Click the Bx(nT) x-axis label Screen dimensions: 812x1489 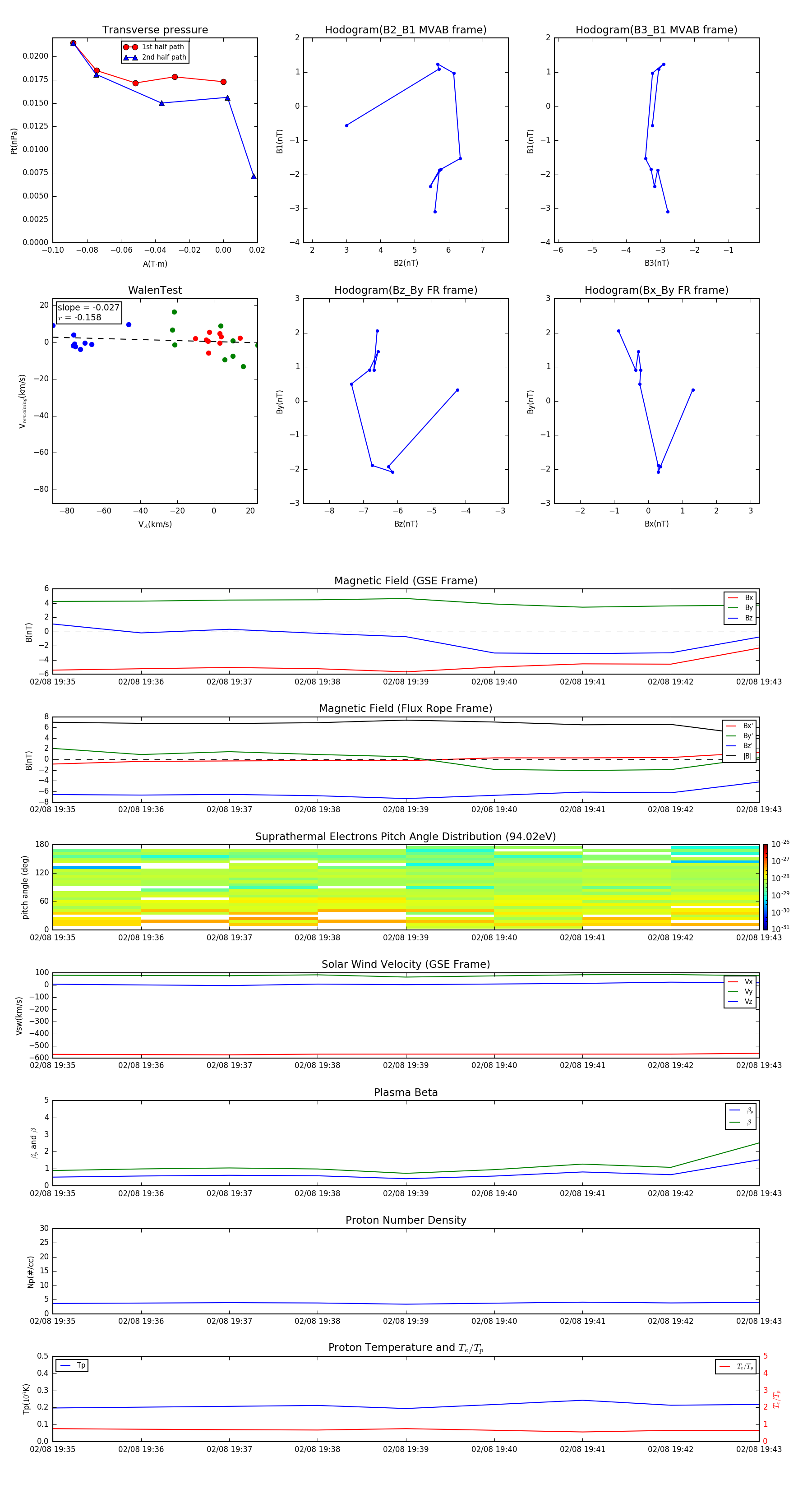tap(656, 524)
